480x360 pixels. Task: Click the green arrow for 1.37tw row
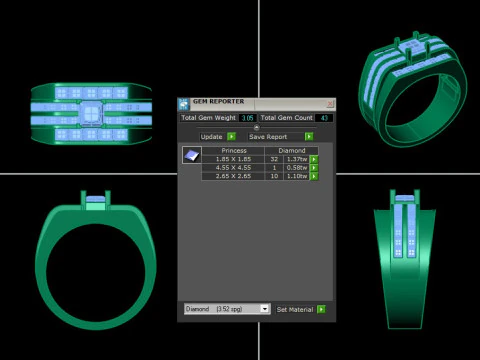(x=314, y=159)
